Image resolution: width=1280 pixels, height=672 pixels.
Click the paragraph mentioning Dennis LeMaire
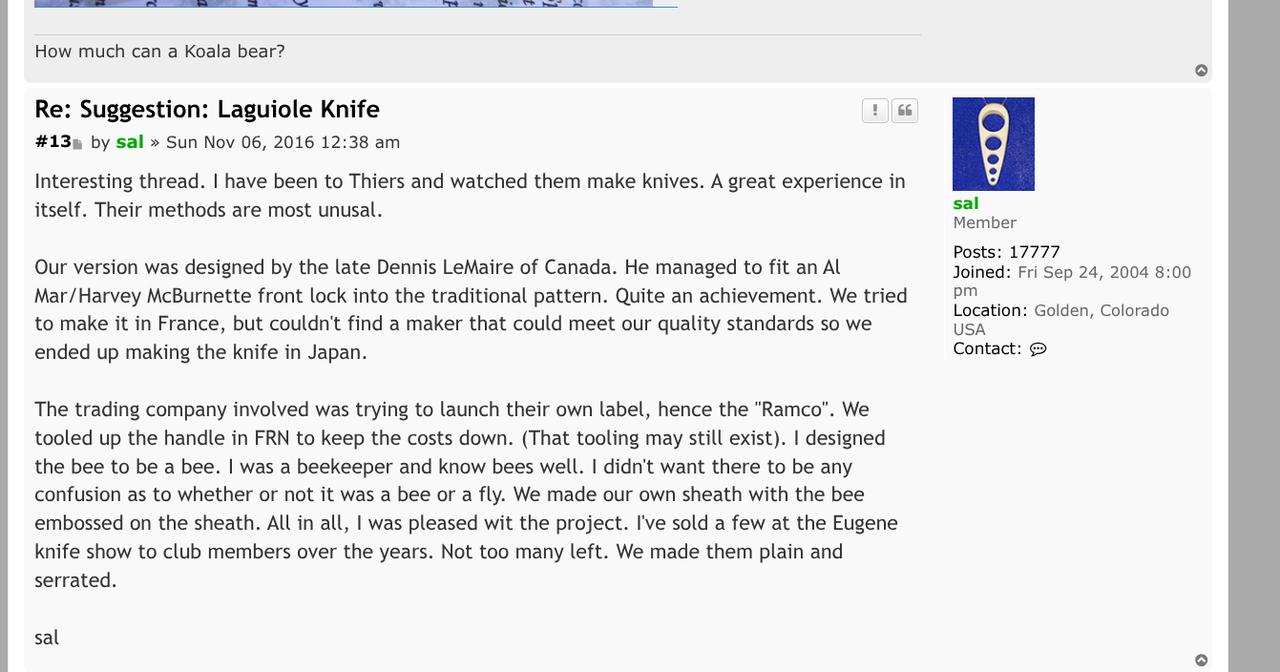(471, 310)
